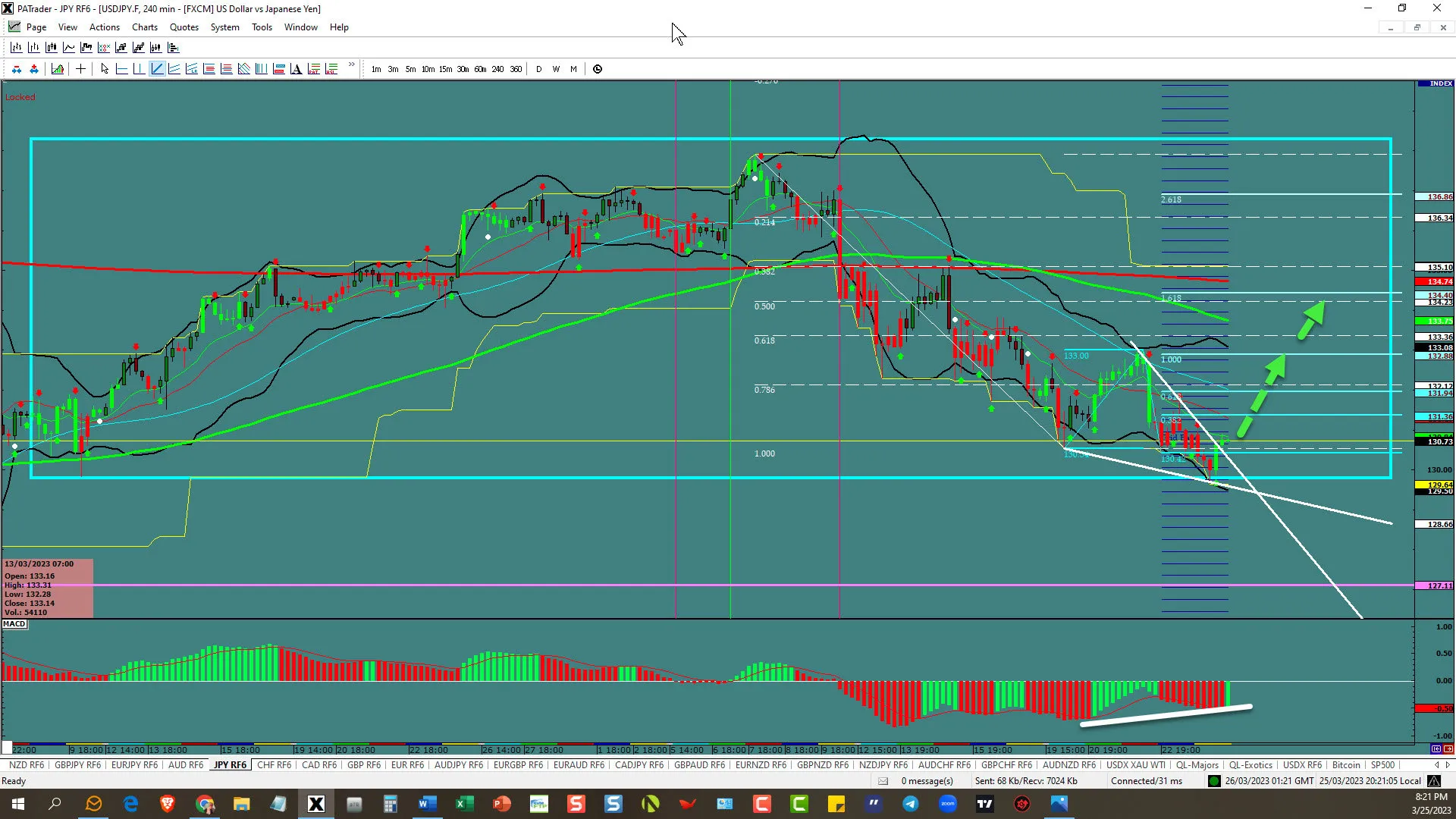Select the trend line drawing tool
Screen dimensions: 1456x819
point(157,69)
